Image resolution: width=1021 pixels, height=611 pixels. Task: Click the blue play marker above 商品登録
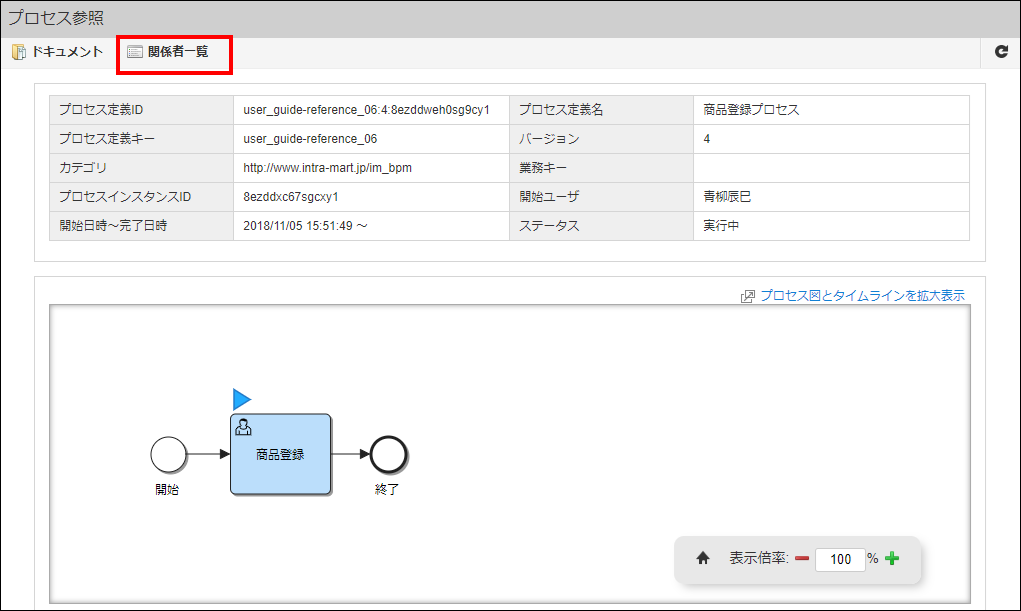pyautogui.click(x=241, y=399)
